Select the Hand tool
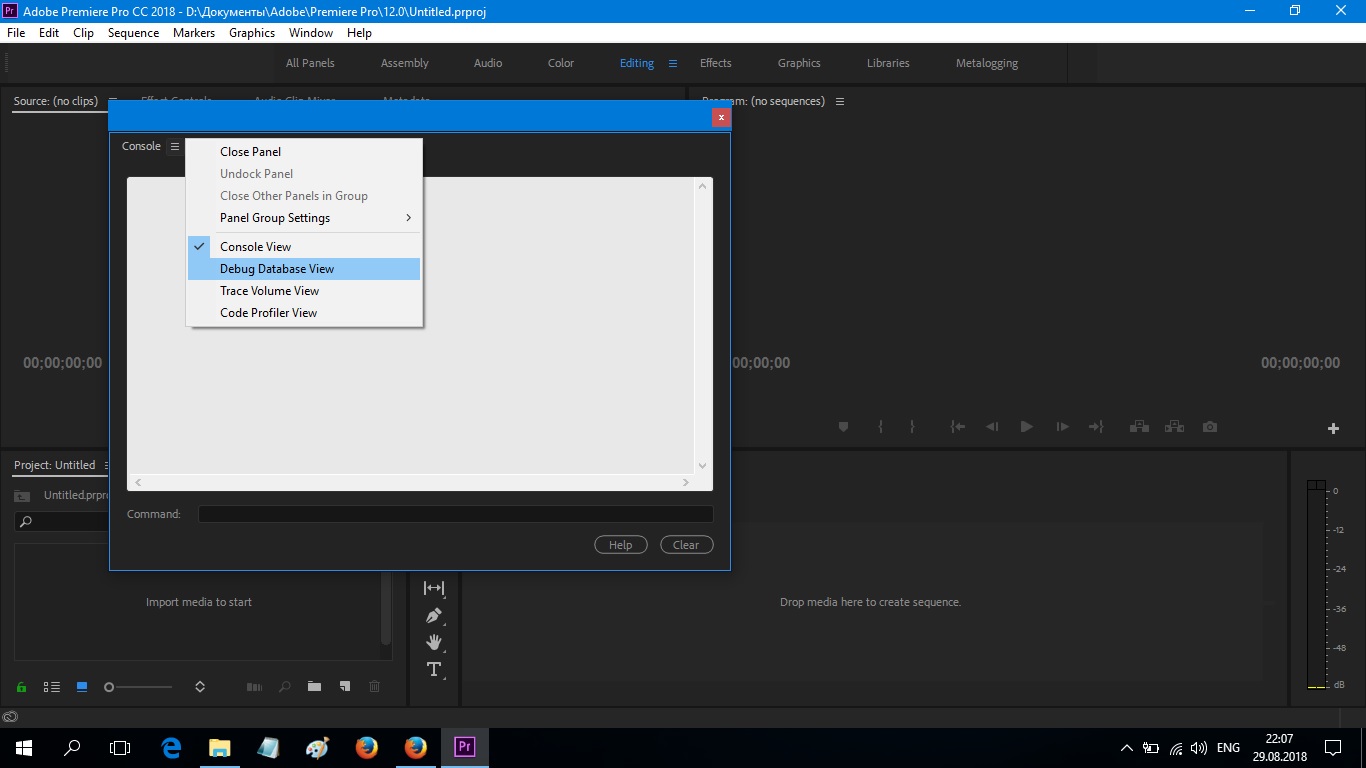Image resolution: width=1366 pixels, height=768 pixels. pyautogui.click(x=434, y=642)
